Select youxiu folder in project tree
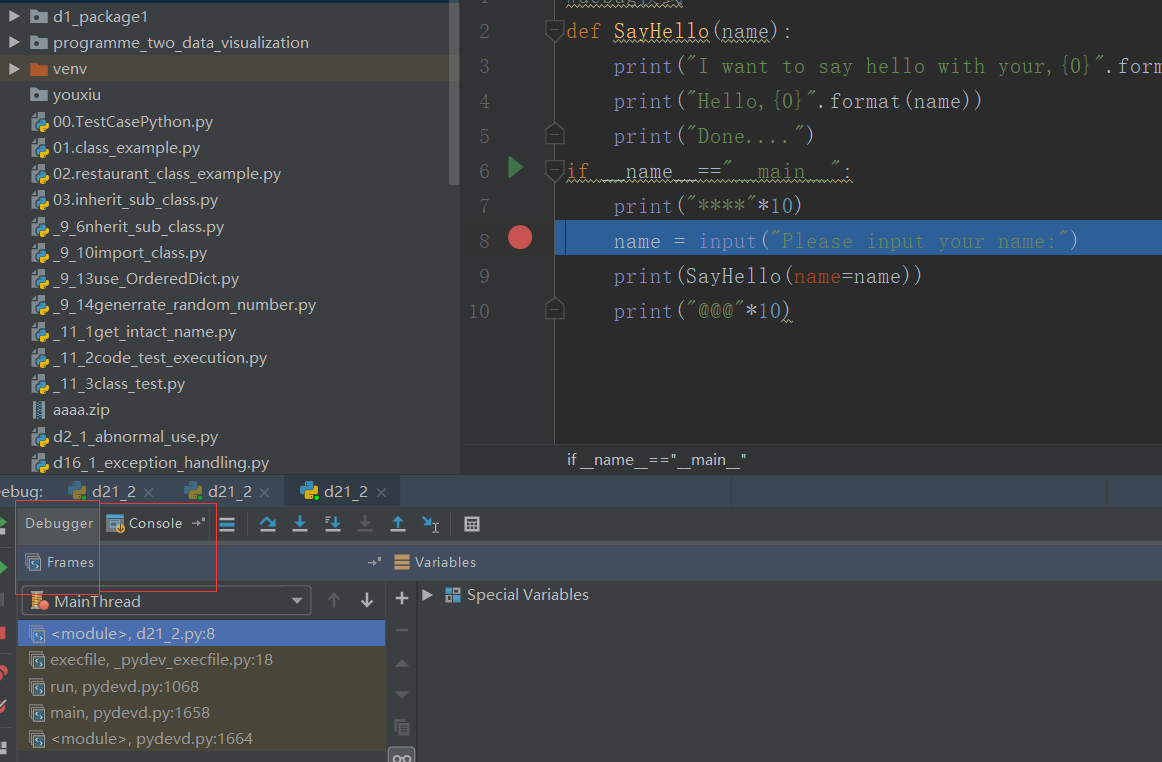 pos(66,95)
